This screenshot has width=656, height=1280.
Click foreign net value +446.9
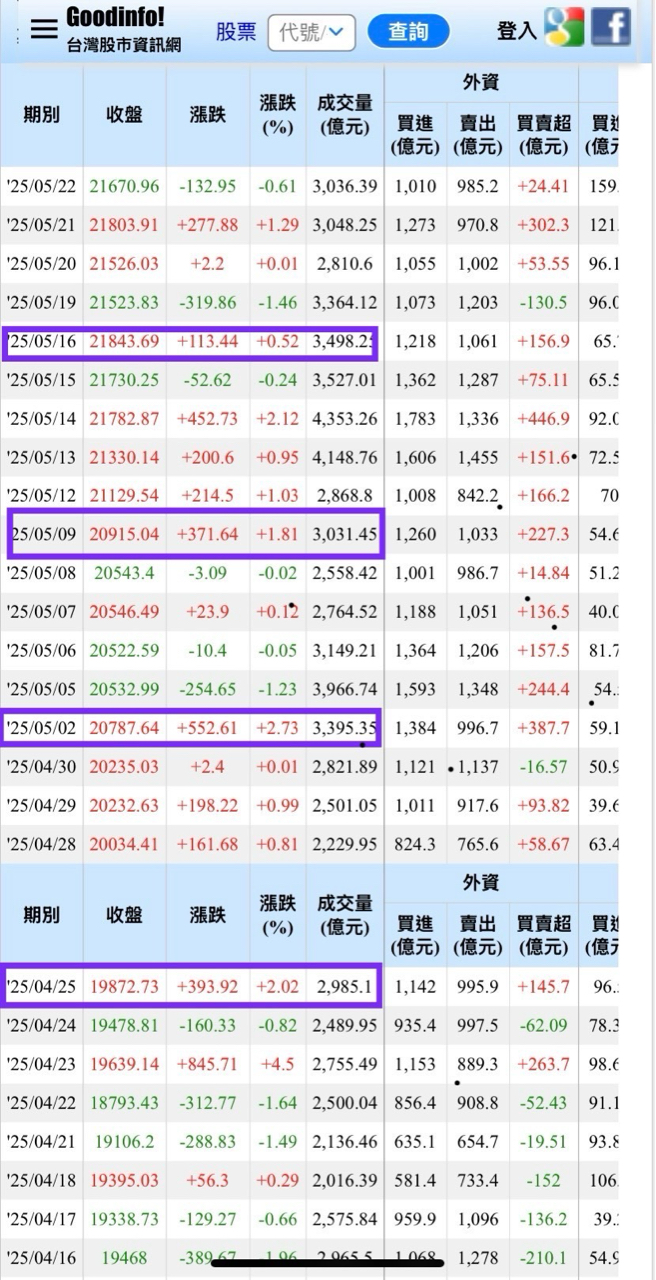pyautogui.click(x=543, y=419)
